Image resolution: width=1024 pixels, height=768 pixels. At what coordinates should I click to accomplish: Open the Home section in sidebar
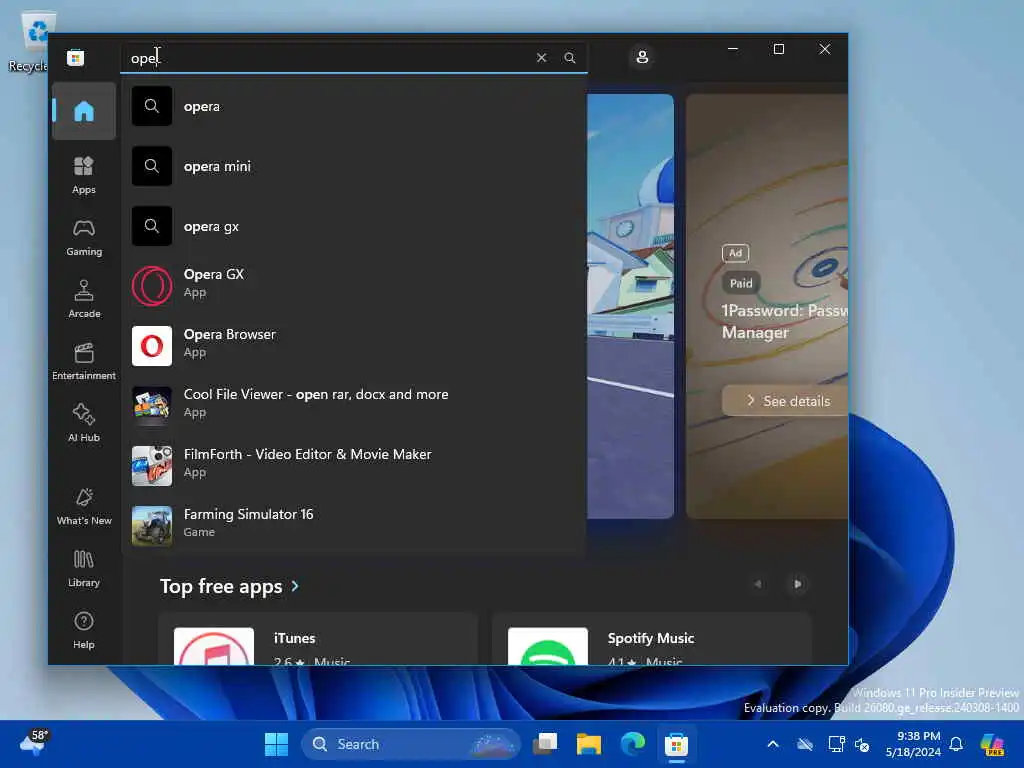coord(84,111)
